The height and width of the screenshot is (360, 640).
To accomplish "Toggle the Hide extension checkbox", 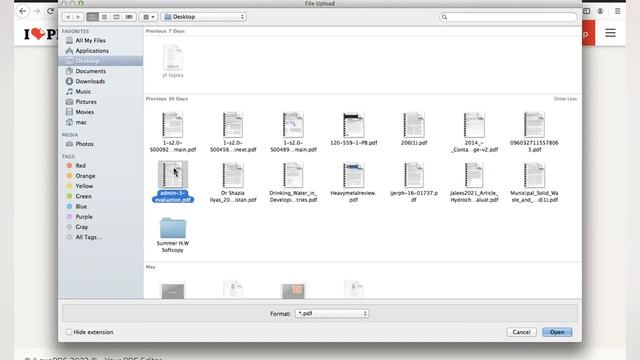I will [x=69, y=332].
